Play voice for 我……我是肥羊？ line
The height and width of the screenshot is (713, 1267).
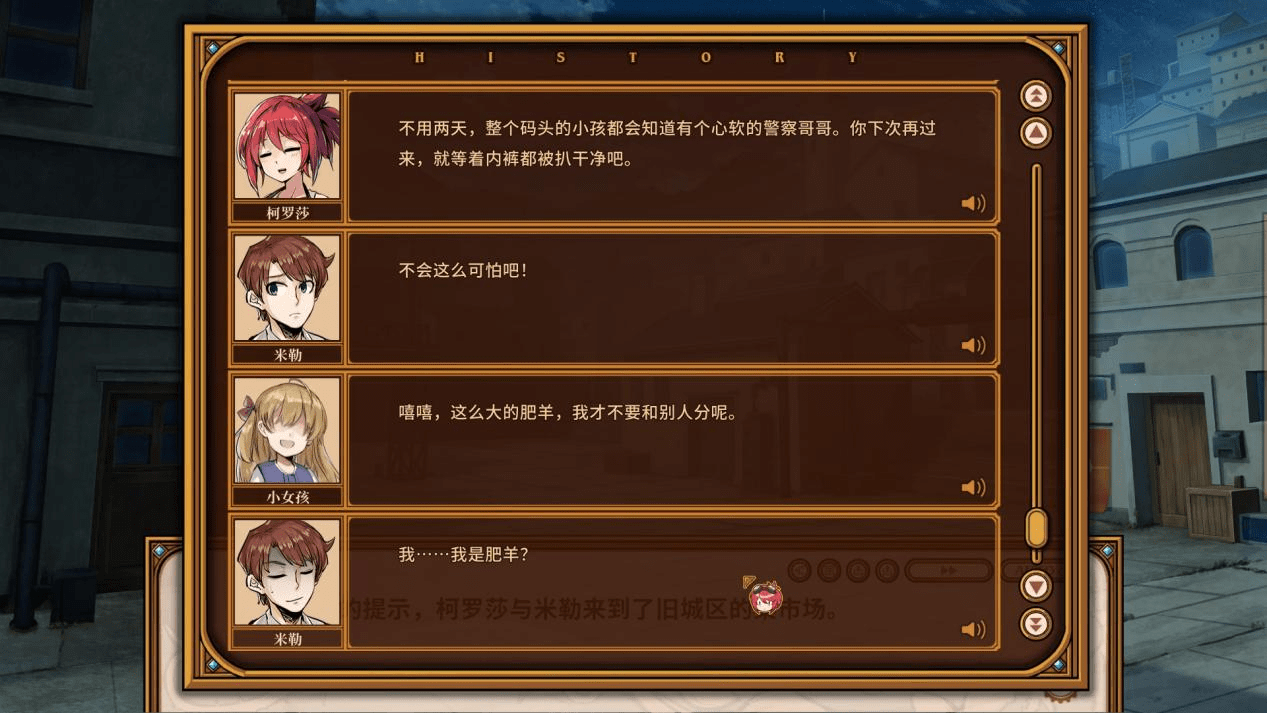click(x=973, y=630)
